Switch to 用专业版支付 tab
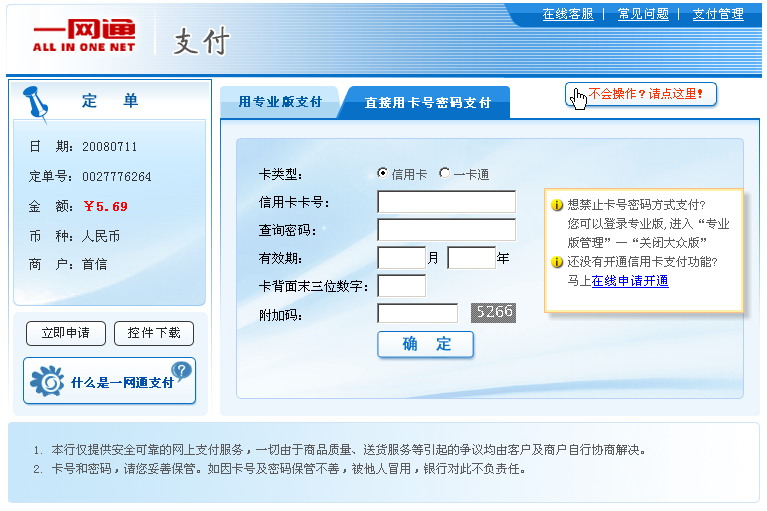The height and width of the screenshot is (511, 767). tap(280, 102)
